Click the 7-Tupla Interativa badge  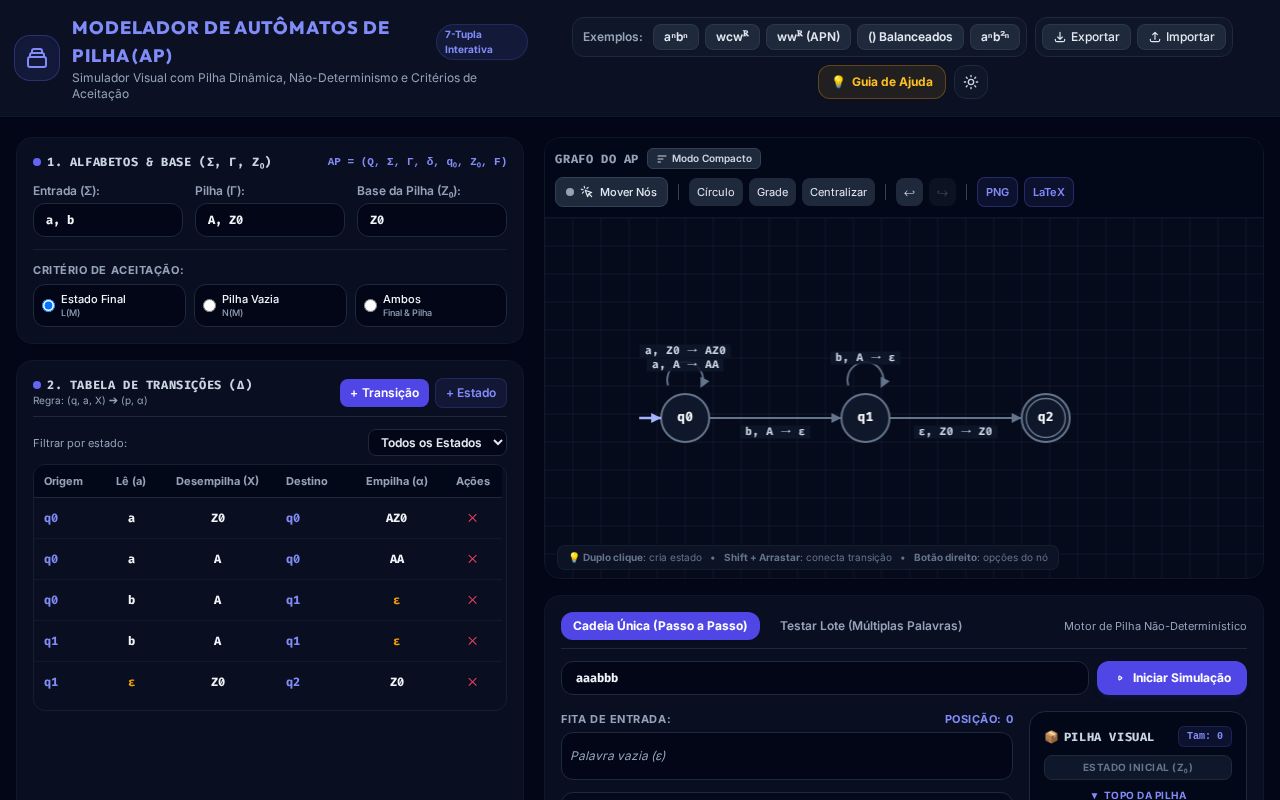[x=482, y=42]
